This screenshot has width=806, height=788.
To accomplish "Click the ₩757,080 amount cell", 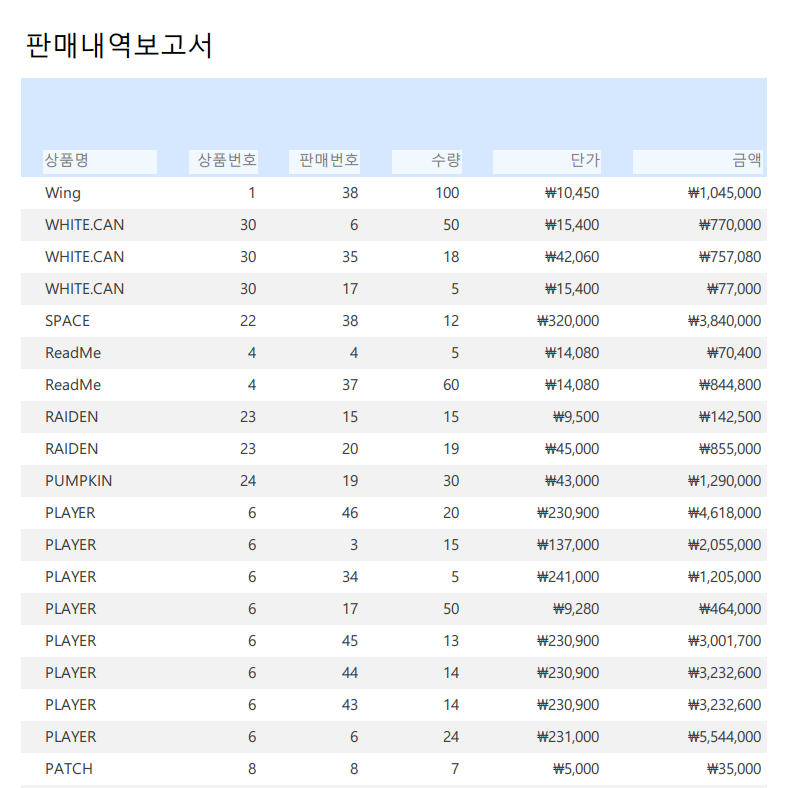I will point(730,257).
